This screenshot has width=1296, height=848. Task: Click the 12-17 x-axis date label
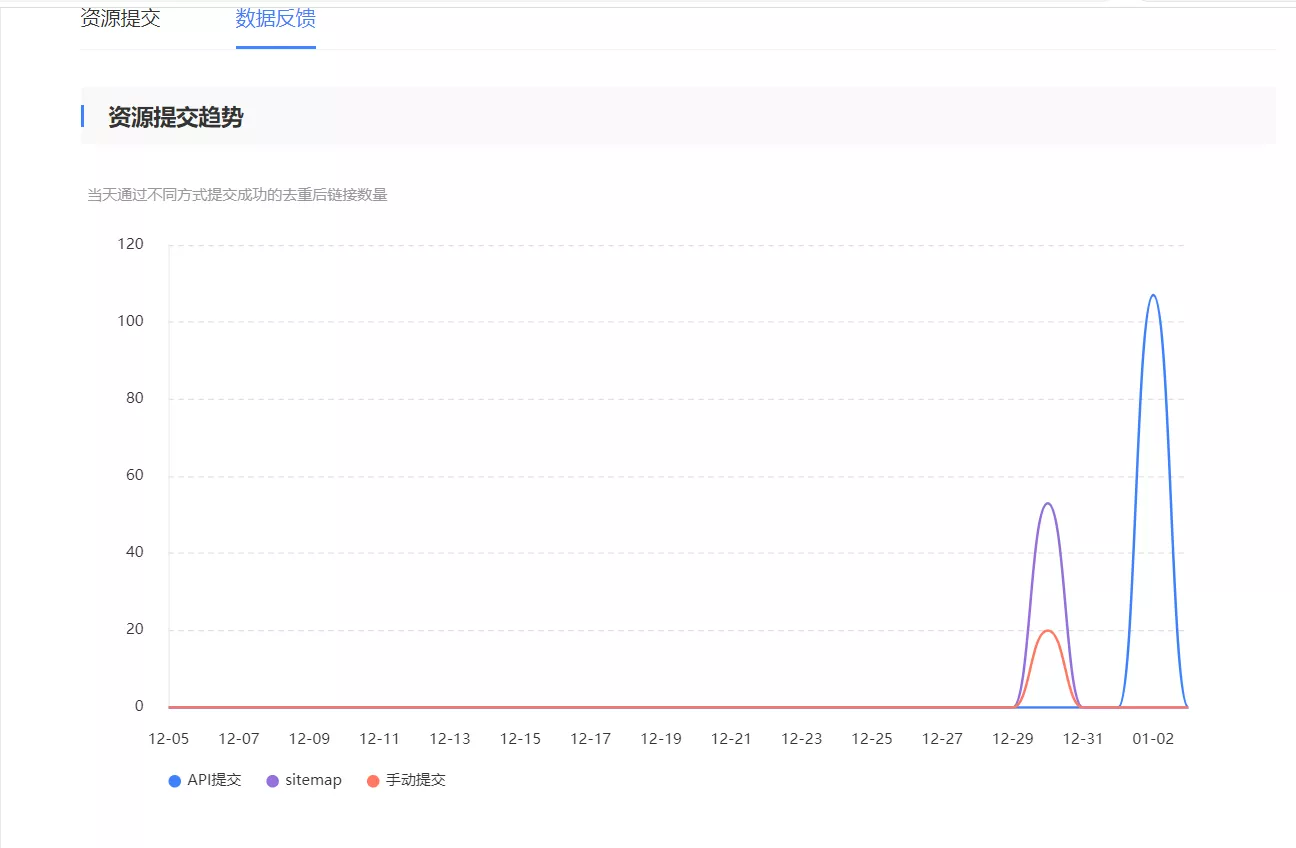(590, 739)
